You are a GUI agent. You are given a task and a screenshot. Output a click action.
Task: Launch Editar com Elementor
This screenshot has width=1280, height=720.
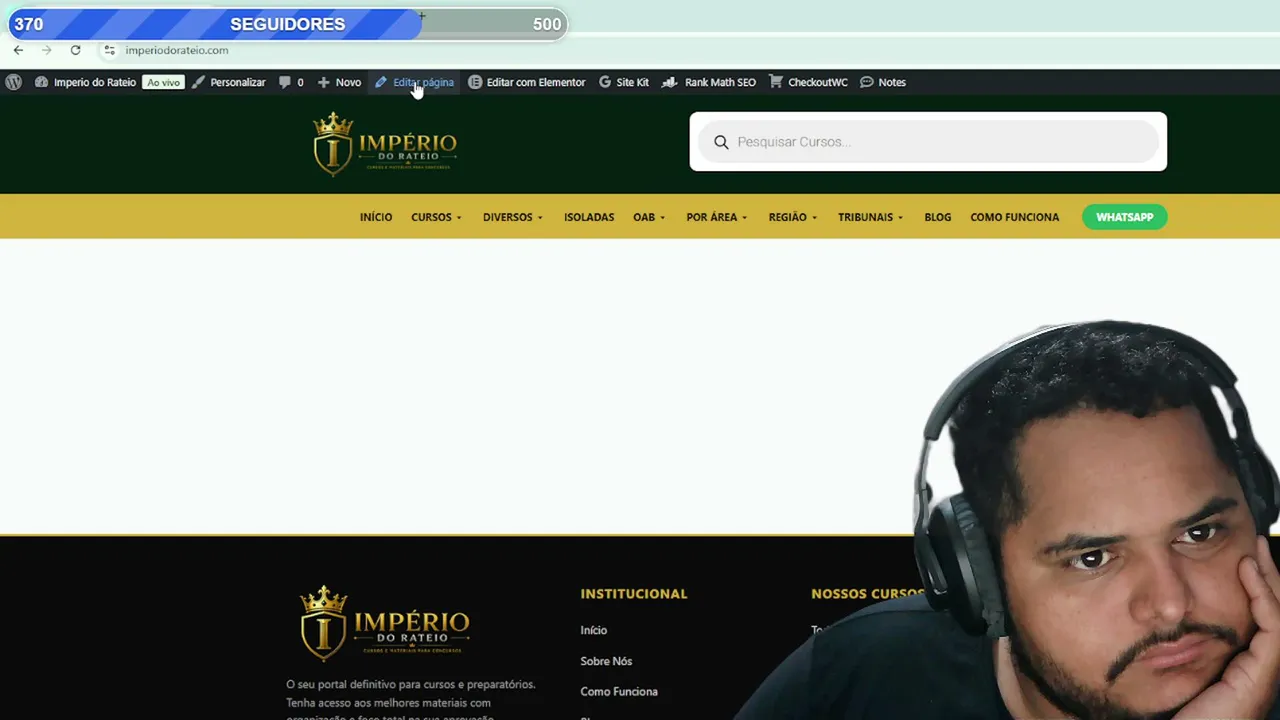coord(527,82)
